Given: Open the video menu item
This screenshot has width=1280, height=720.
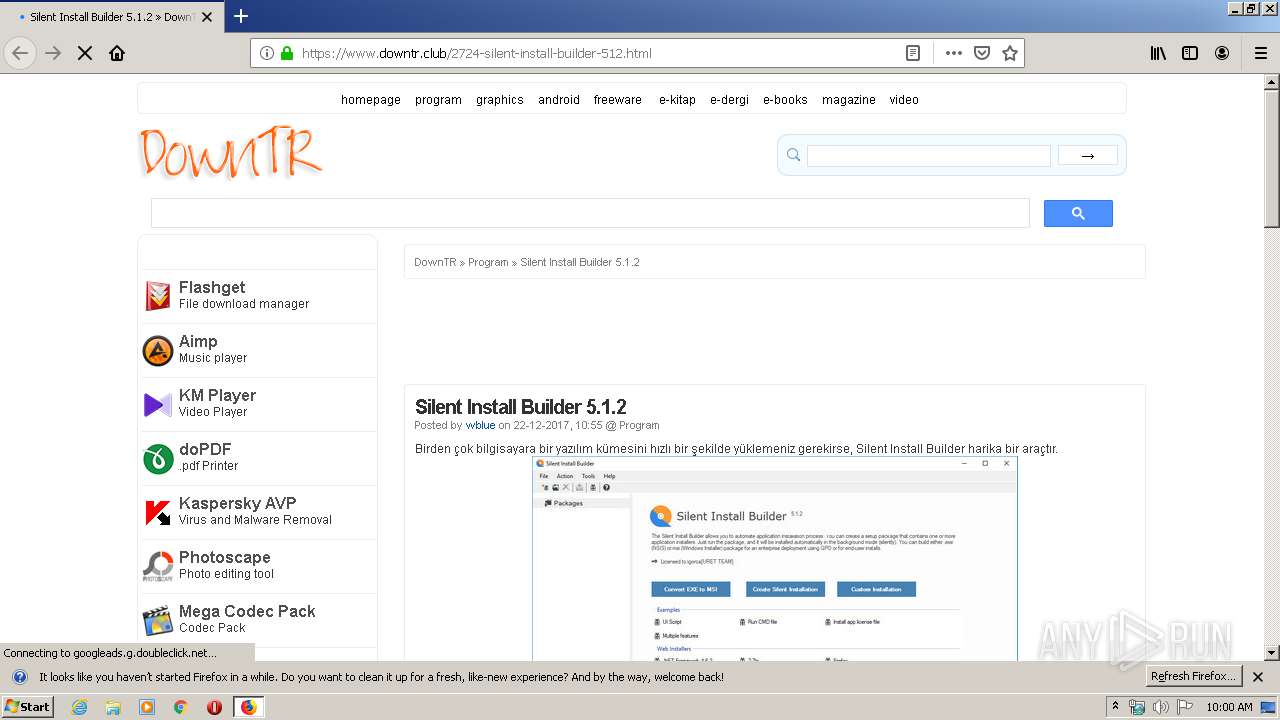Looking at the screenshot, I should pyautogui.click(x=904, y=99).
